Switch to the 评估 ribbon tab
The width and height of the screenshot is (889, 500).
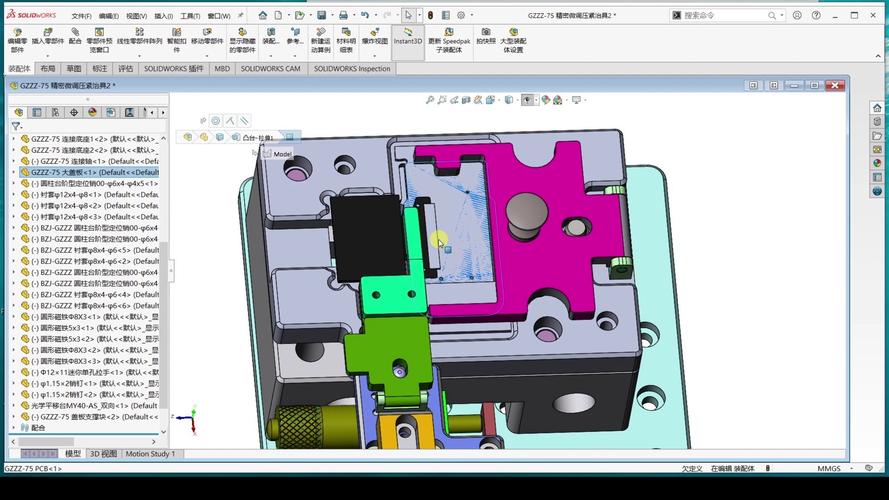point(125,69)
